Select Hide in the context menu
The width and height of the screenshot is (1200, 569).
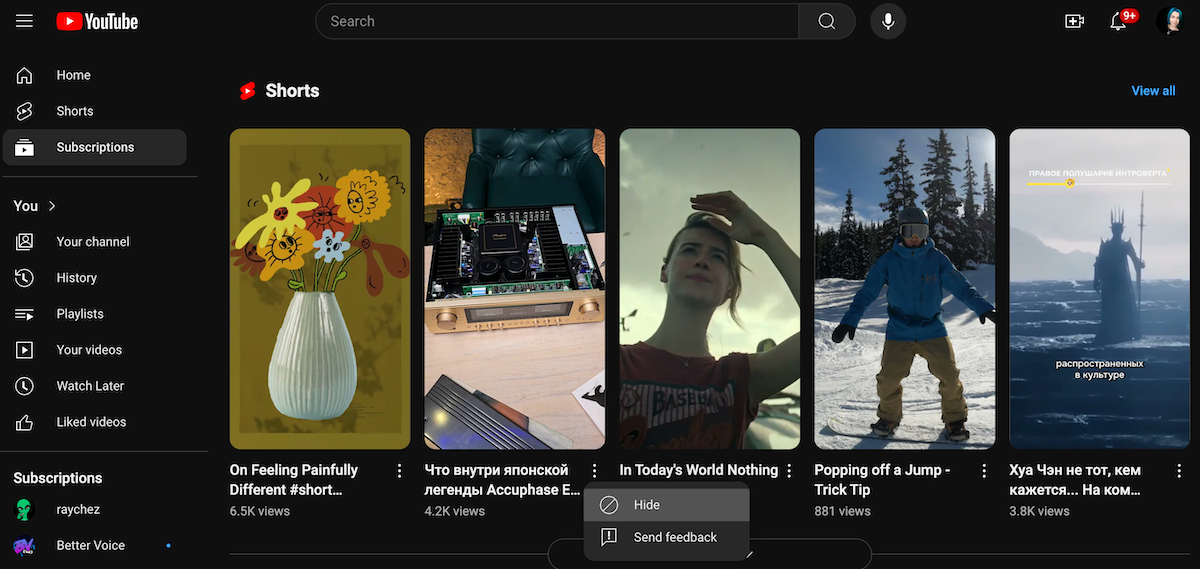click(x=646, y=505)
